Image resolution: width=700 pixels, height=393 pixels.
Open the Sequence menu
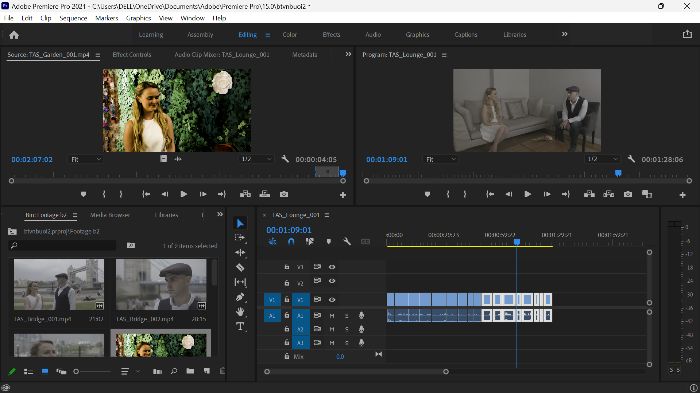click(x=73, y=18)
